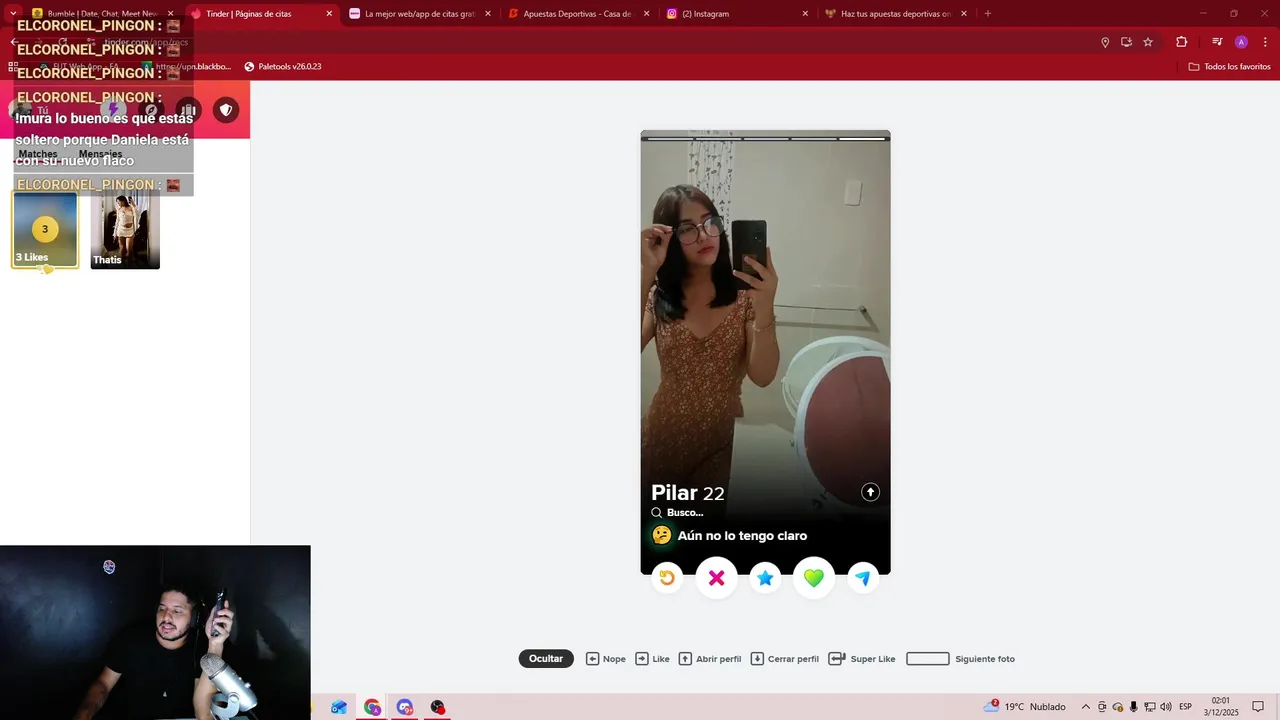This screenshot has height=720, width=1280.
Task: Open the browser profile avatar
Action: 1241,42
